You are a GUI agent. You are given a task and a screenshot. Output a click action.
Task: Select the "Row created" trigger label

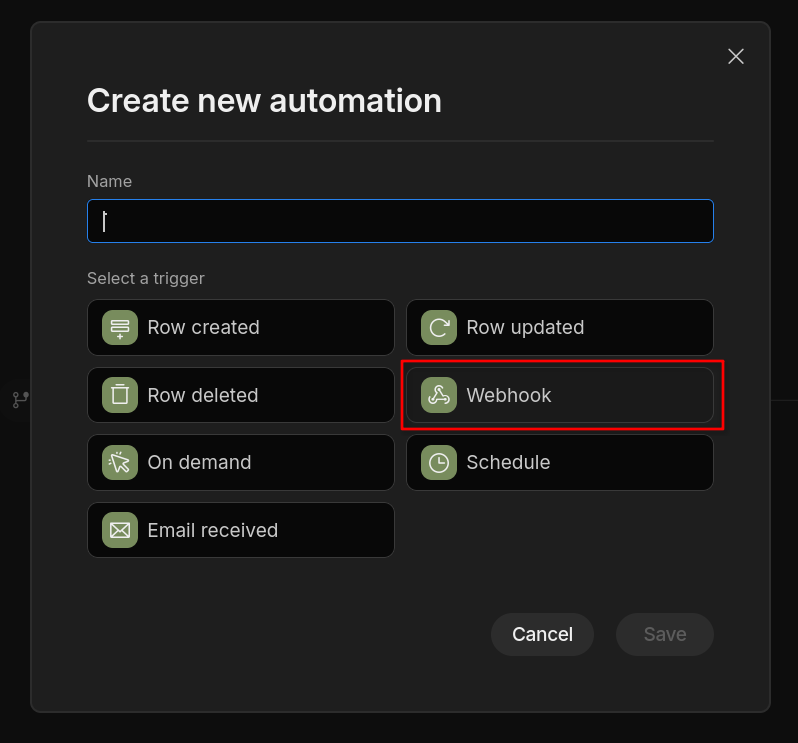pyautogui.click(x=204, y=327)
